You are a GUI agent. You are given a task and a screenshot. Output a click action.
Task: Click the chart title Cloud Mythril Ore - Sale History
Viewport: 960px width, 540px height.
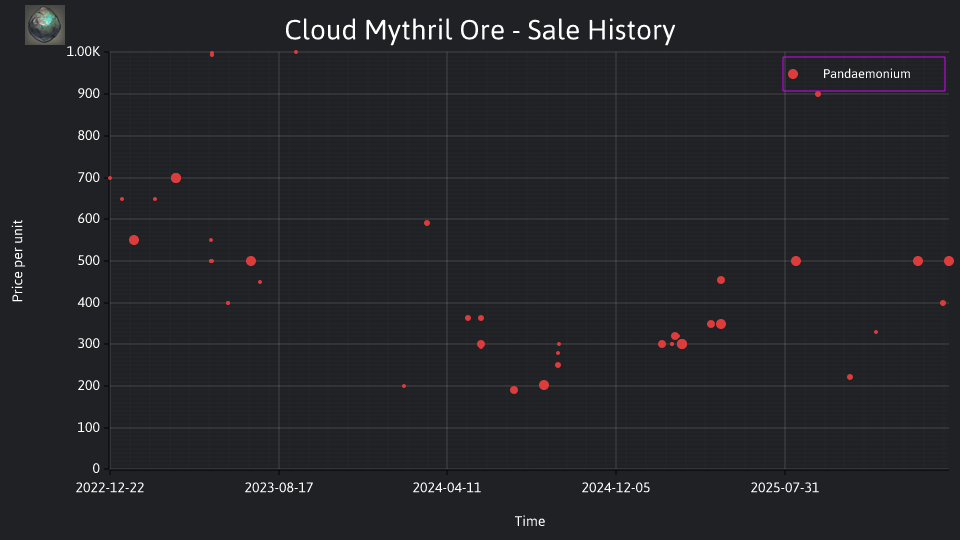[x=480, y=30]
